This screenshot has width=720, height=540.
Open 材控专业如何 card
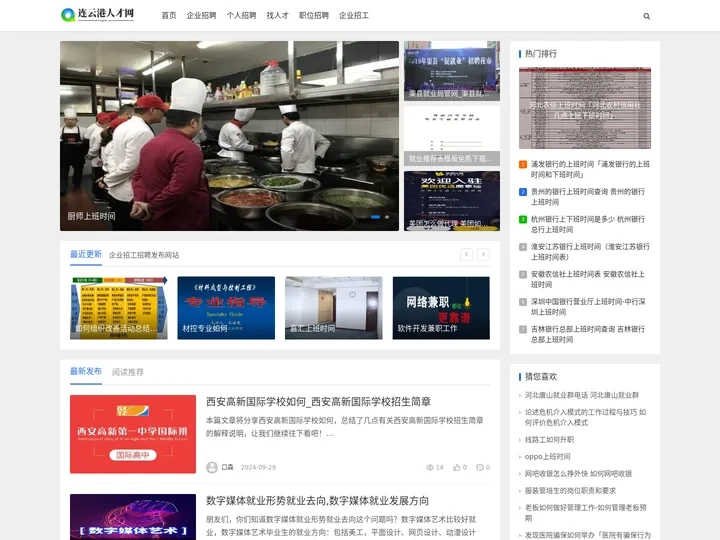[x=226, y=308]
